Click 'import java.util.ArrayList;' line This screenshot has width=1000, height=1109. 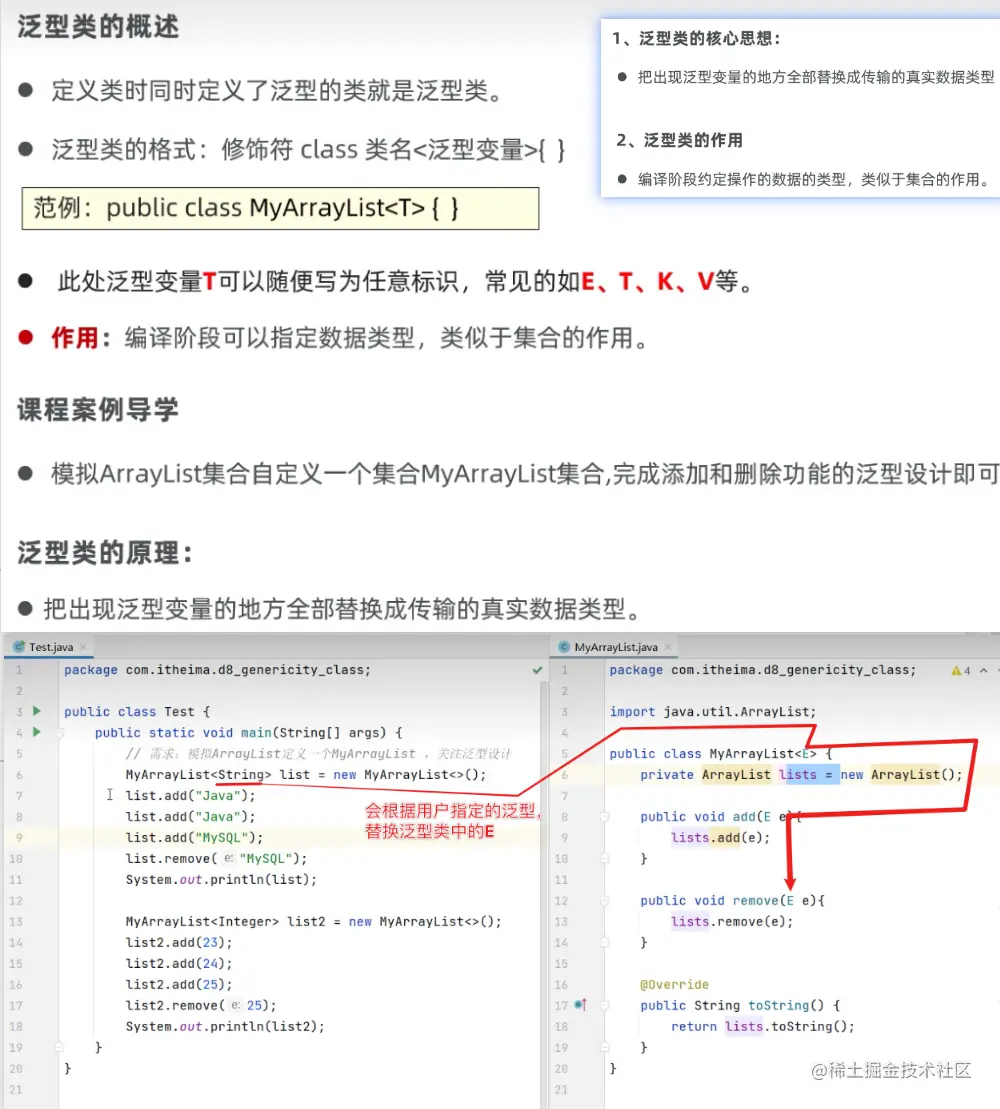tap(713, 712)
